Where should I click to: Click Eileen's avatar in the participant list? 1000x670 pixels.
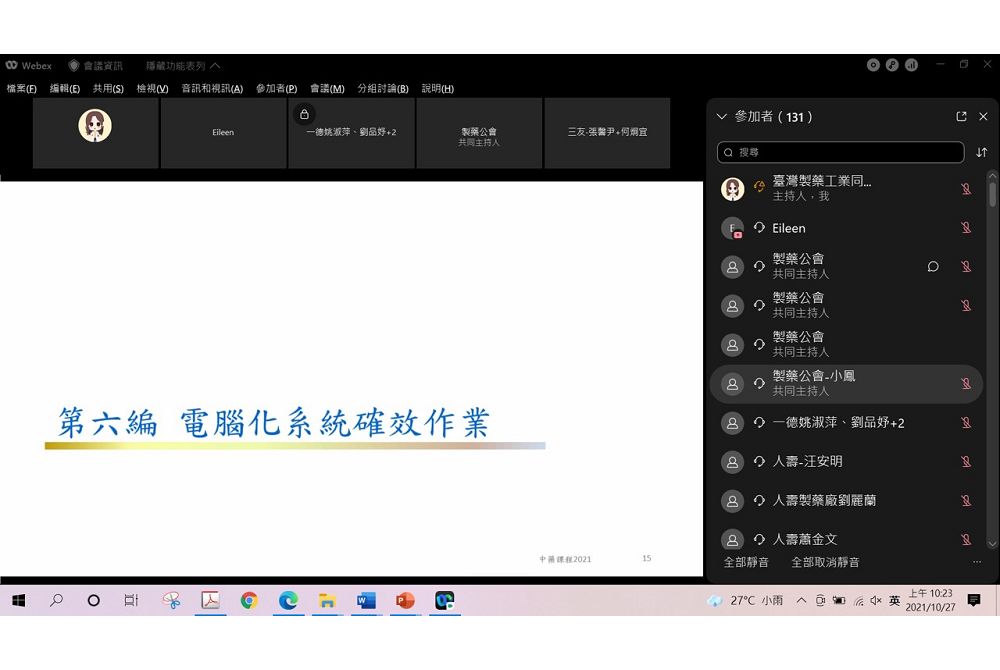(732, 228)
